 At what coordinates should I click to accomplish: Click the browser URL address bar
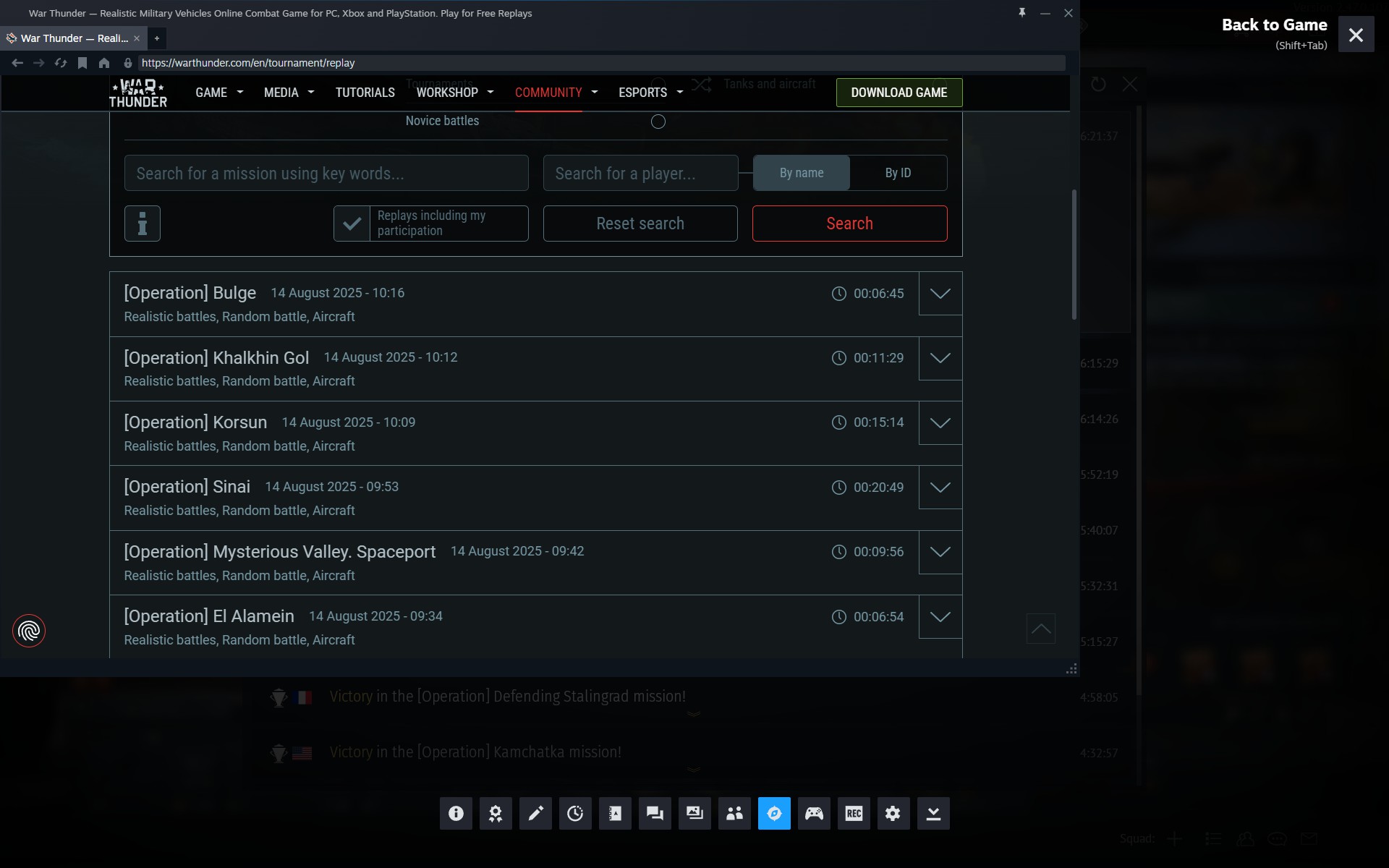(602, 63)
